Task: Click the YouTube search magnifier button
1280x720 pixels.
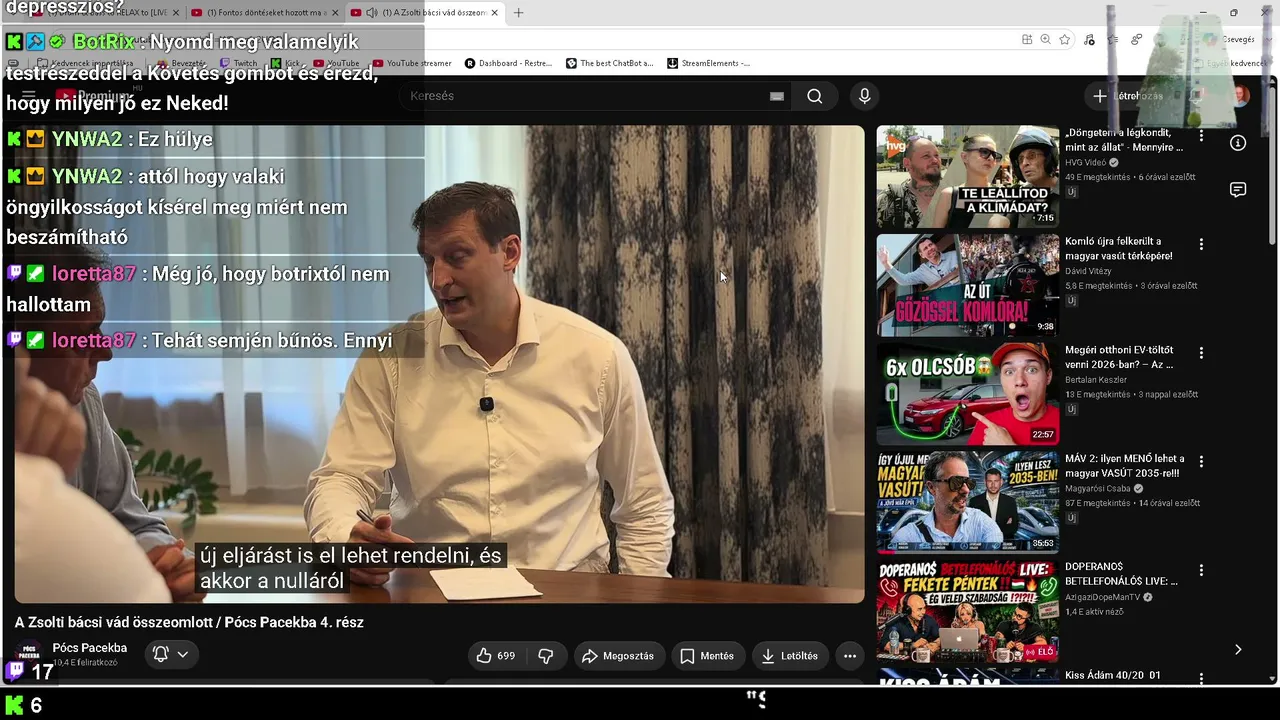Action: pyautogui.click(x=815, y=96)
